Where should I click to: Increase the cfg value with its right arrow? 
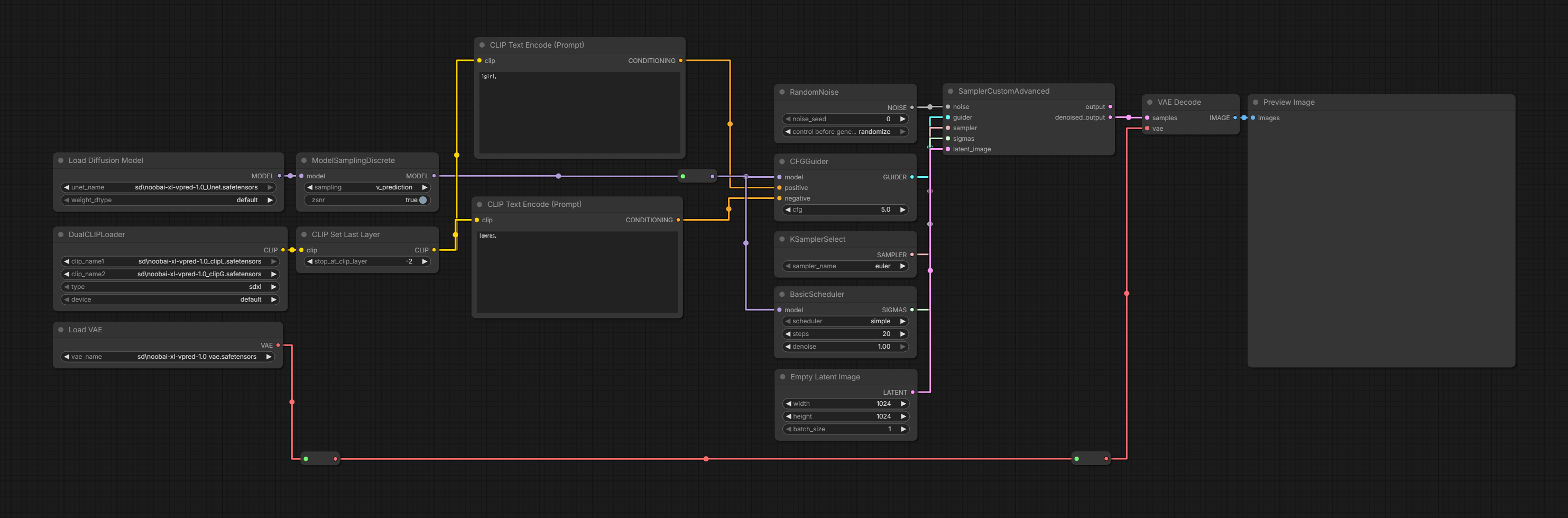click(903, 210)
